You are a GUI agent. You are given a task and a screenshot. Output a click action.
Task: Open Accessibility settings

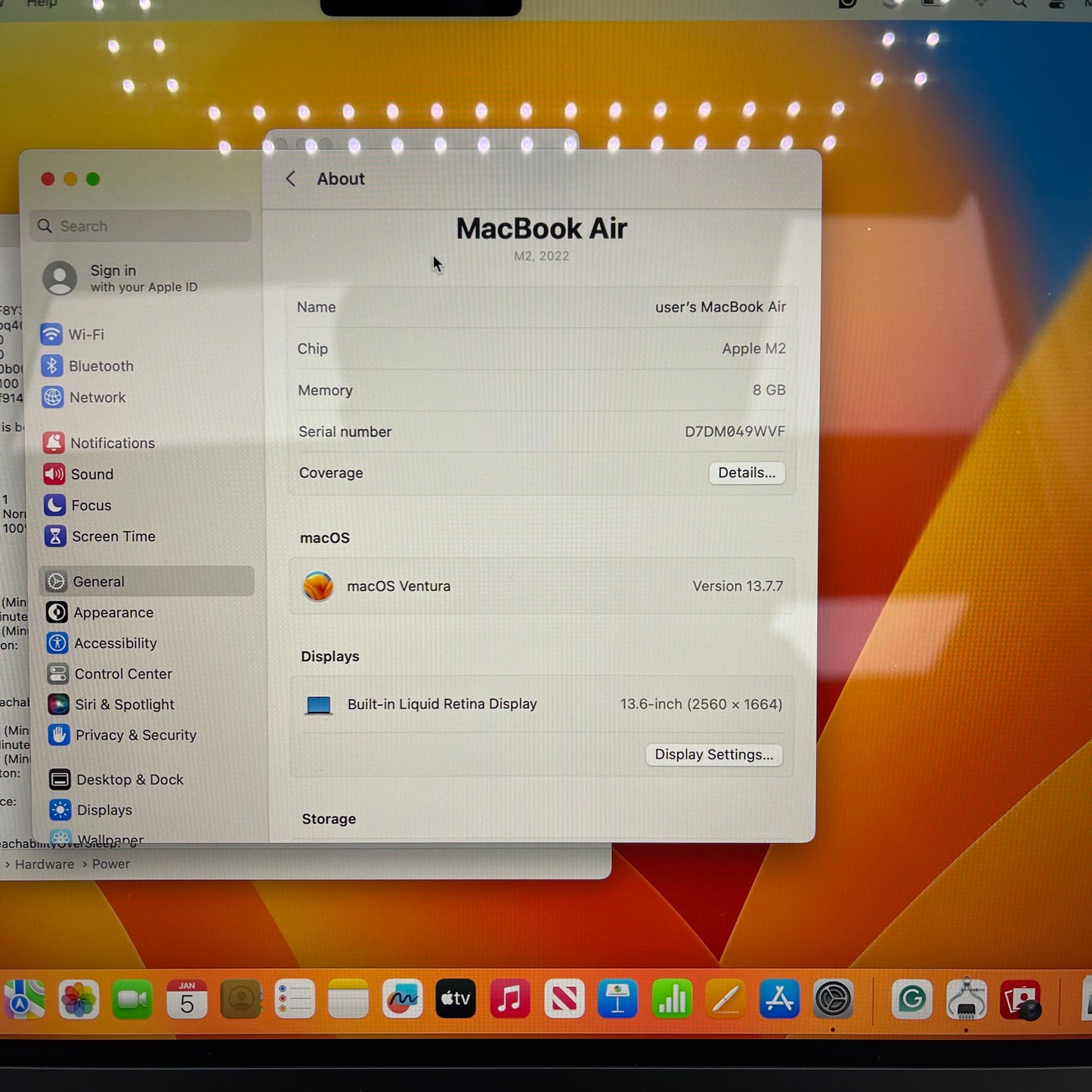116,643
